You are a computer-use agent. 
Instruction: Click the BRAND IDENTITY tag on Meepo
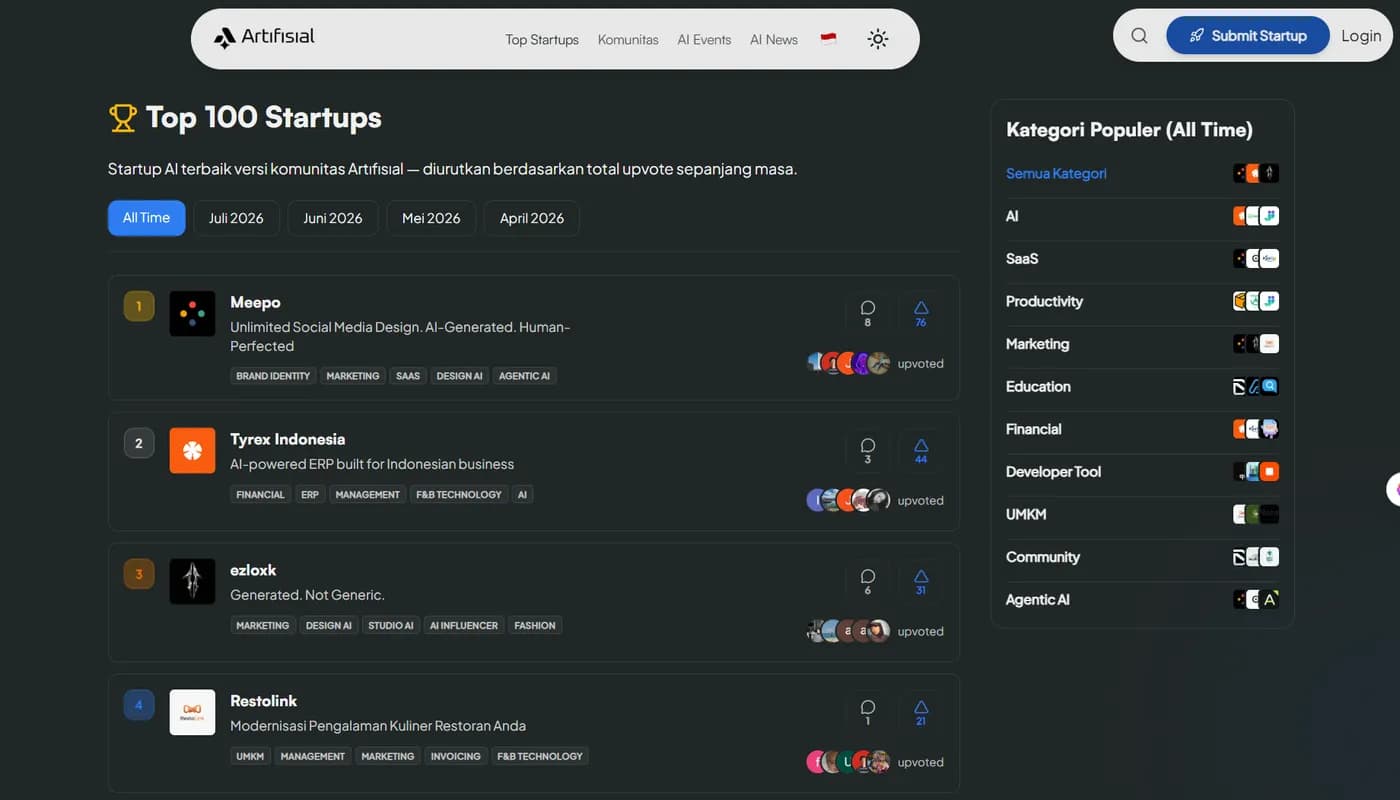pos(273,376)
